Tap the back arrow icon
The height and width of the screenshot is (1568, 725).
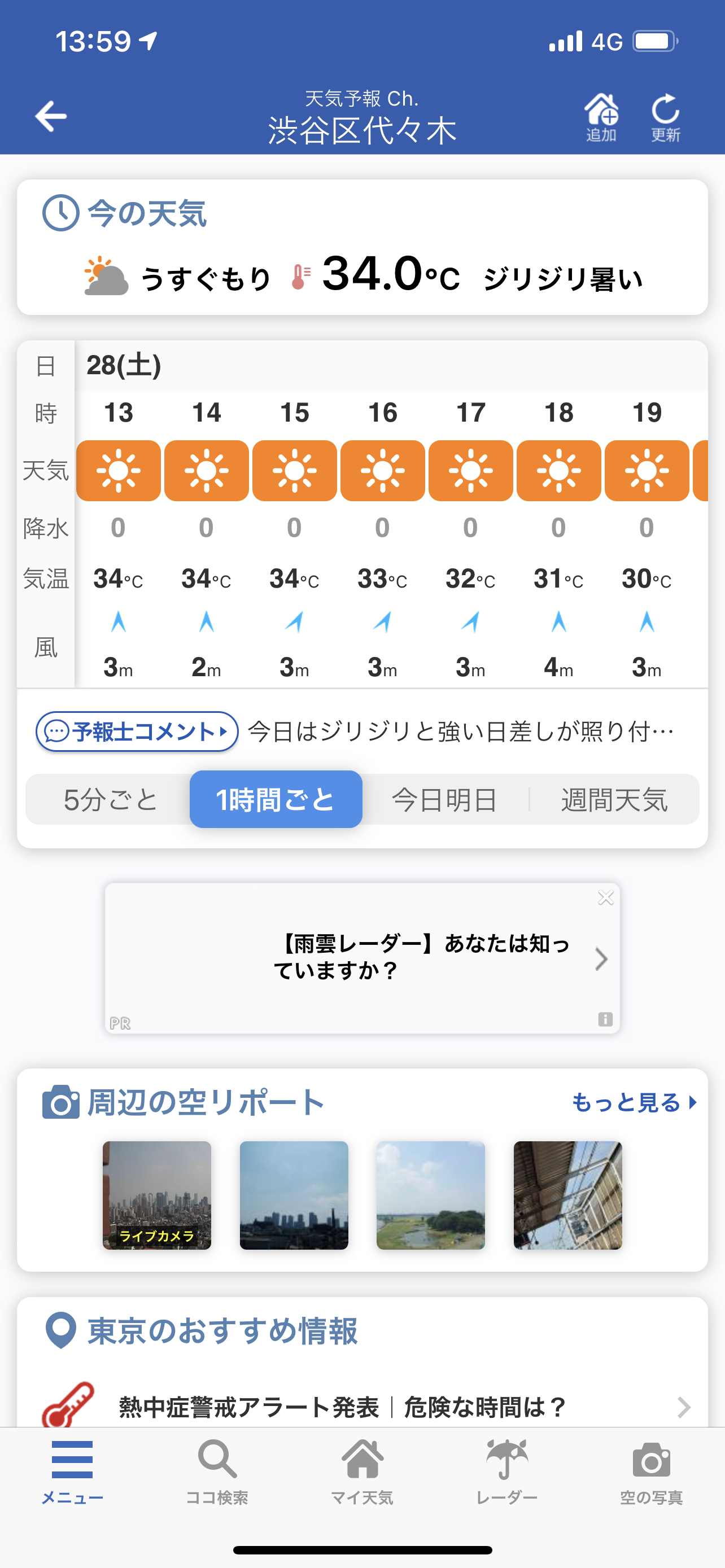pos(51,116)
